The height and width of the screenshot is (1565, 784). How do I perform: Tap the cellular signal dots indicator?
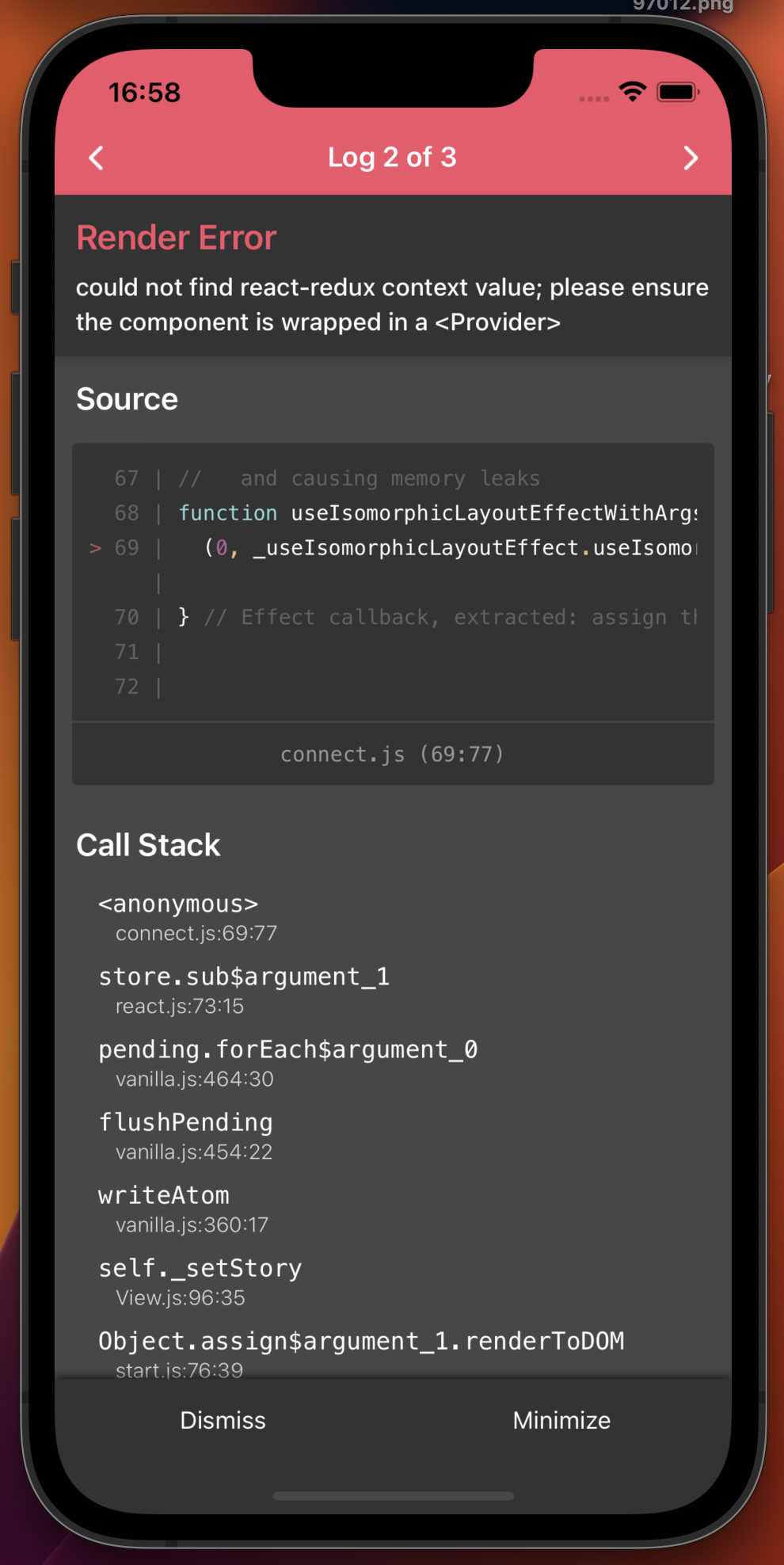click(x=594, y=99)
